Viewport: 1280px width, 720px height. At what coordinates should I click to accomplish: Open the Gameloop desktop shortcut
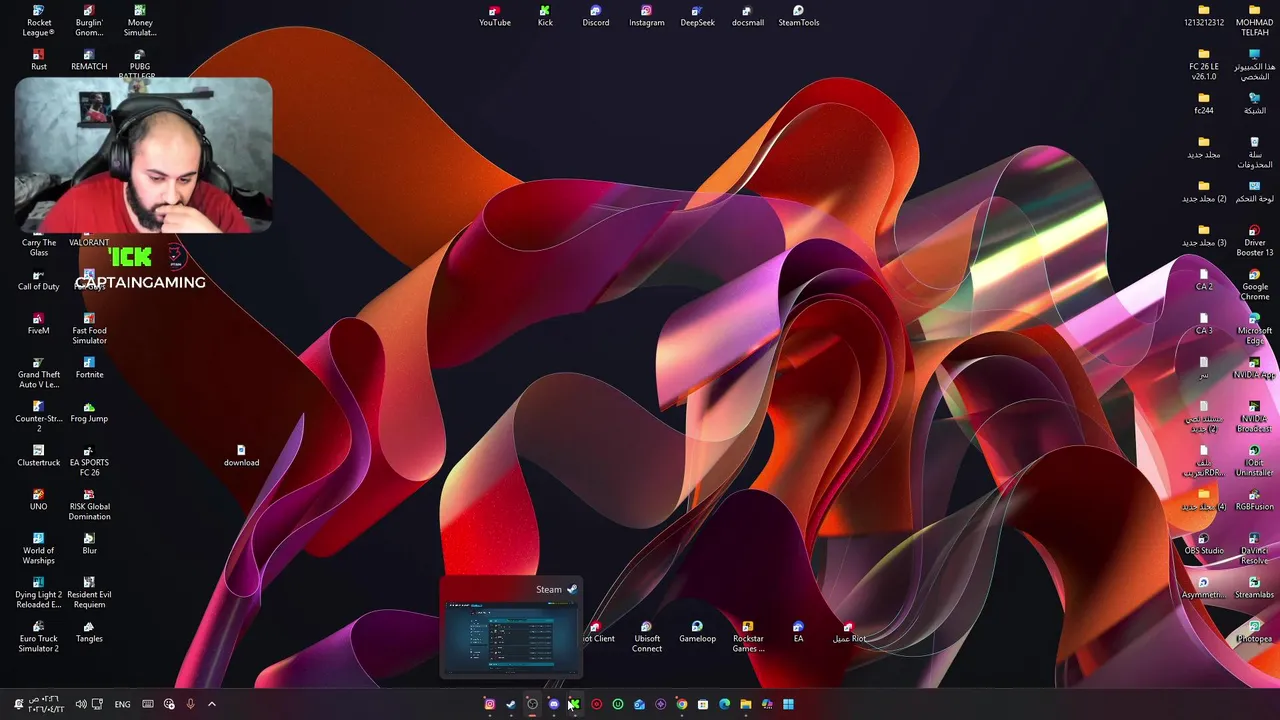(x=698, y=631)
